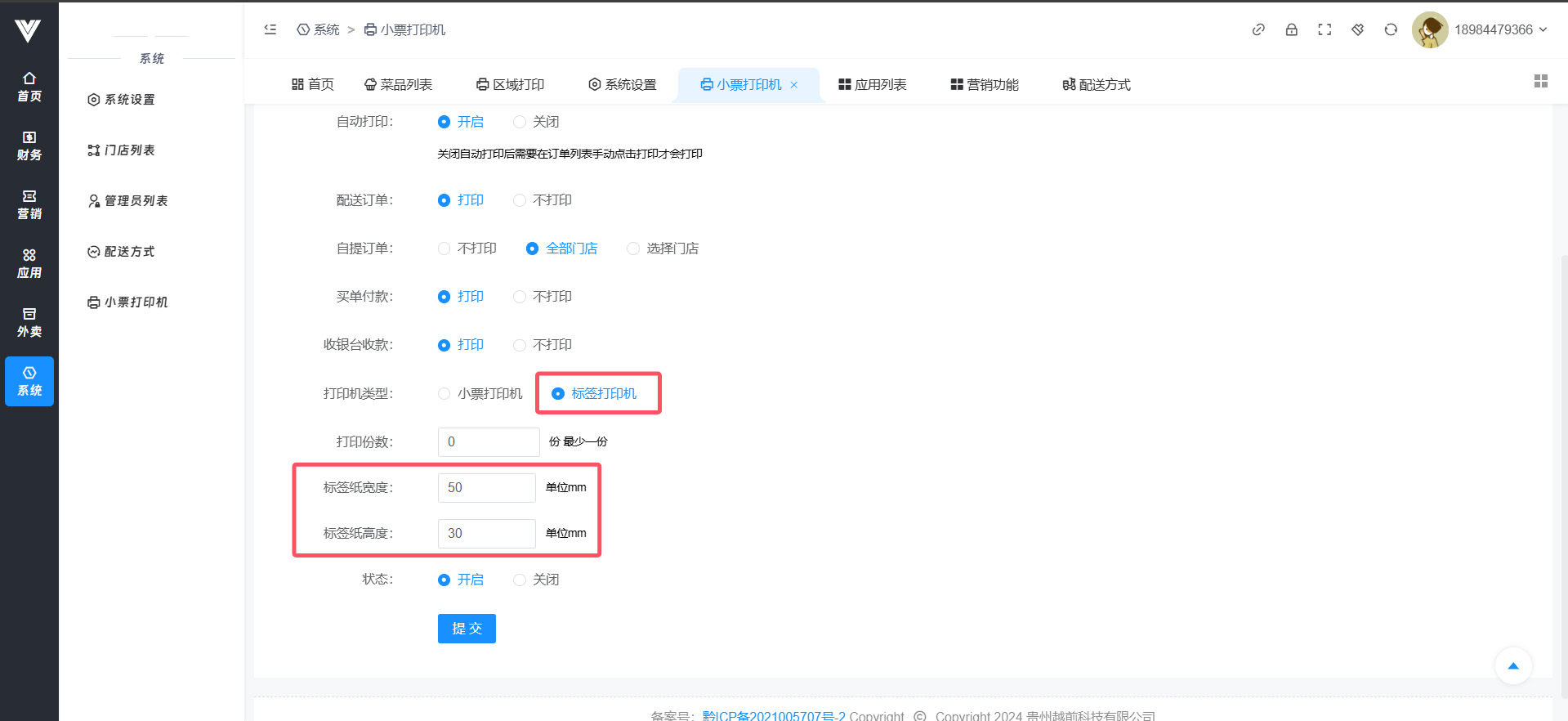Click the grid icon at tab bar right
1568x721 pixels.
tap(1540, 81)
